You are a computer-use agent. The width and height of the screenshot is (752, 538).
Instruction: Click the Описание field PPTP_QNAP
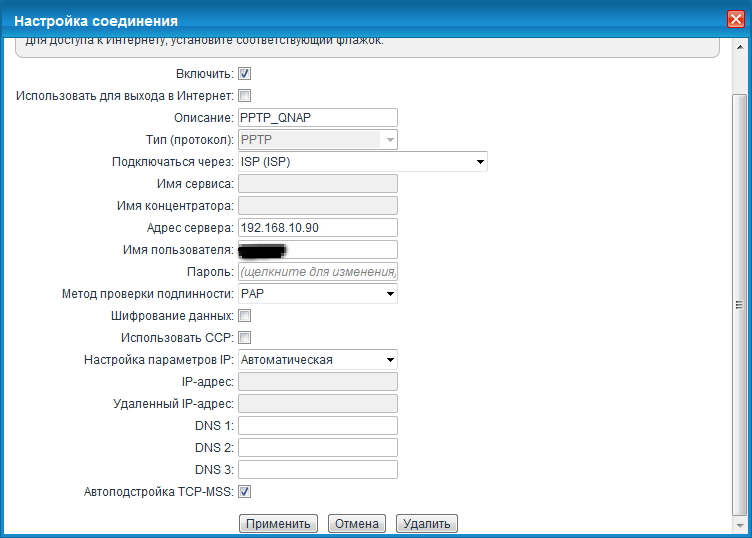317,118
